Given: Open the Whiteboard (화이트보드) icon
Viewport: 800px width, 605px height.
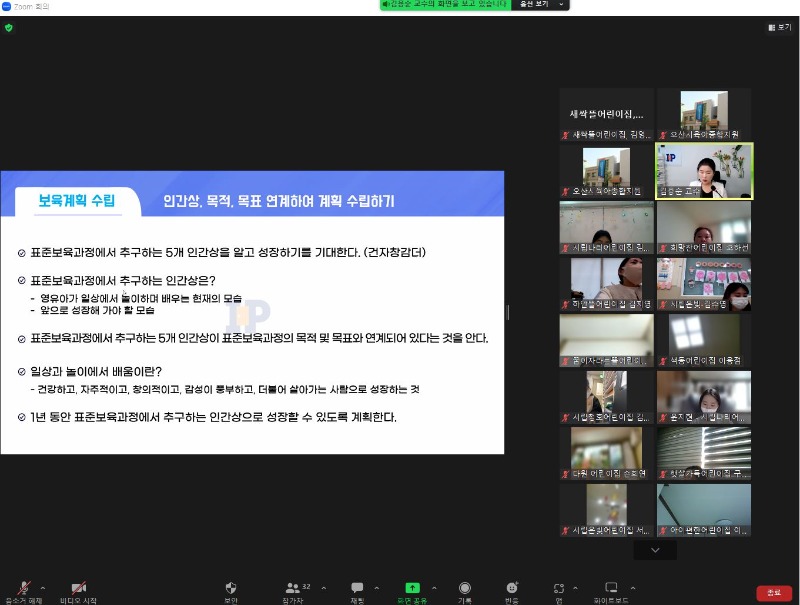Looking at the screenshot, I should tap(610, 588).
